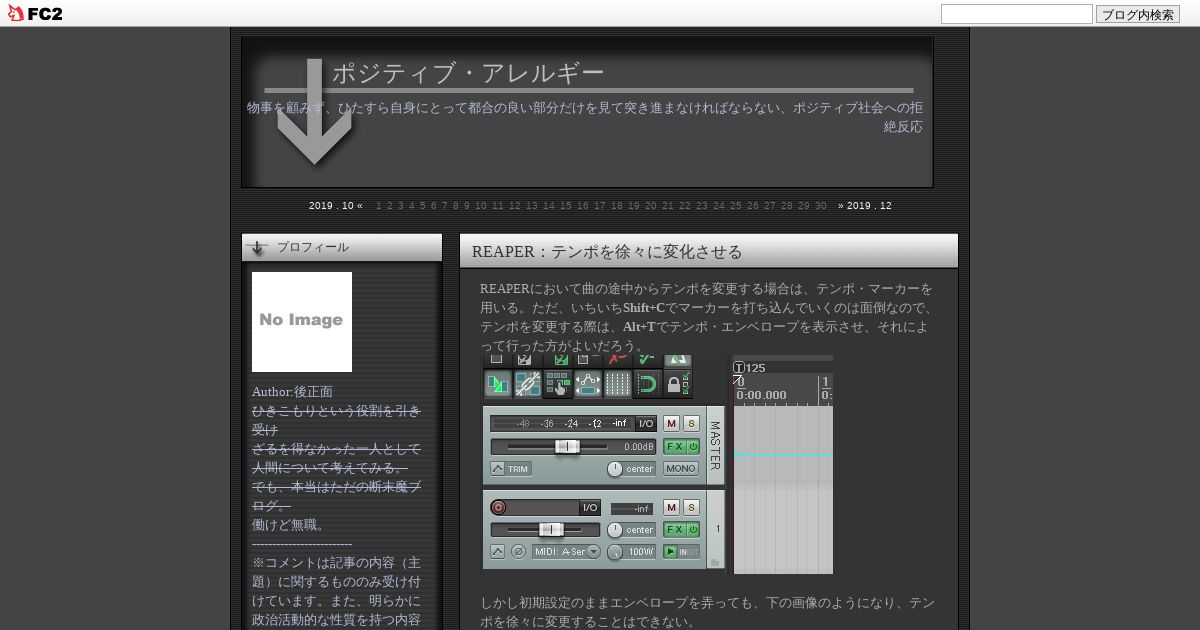Image resolution: width=1200 pixels, height=630 pixels.
Task: Click master track volume fader handle
Action: click(x=567, y=447)
